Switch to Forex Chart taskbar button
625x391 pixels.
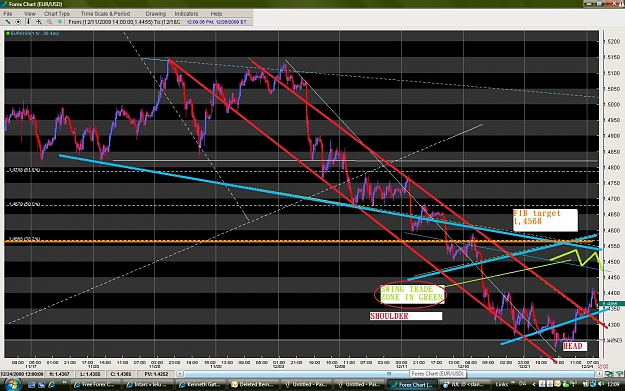[412, 385]
